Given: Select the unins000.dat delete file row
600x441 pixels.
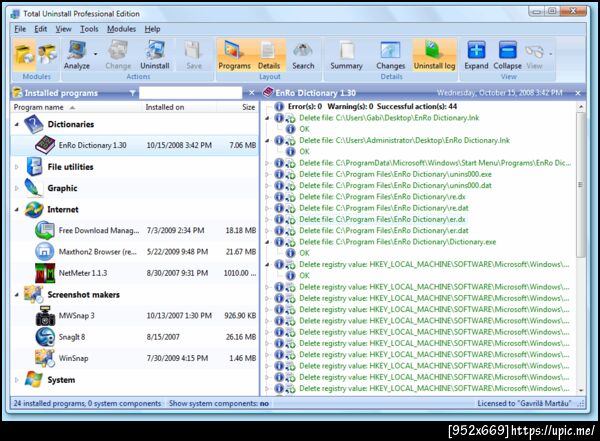Looking at the screenshot, I should tap(395, 186).
